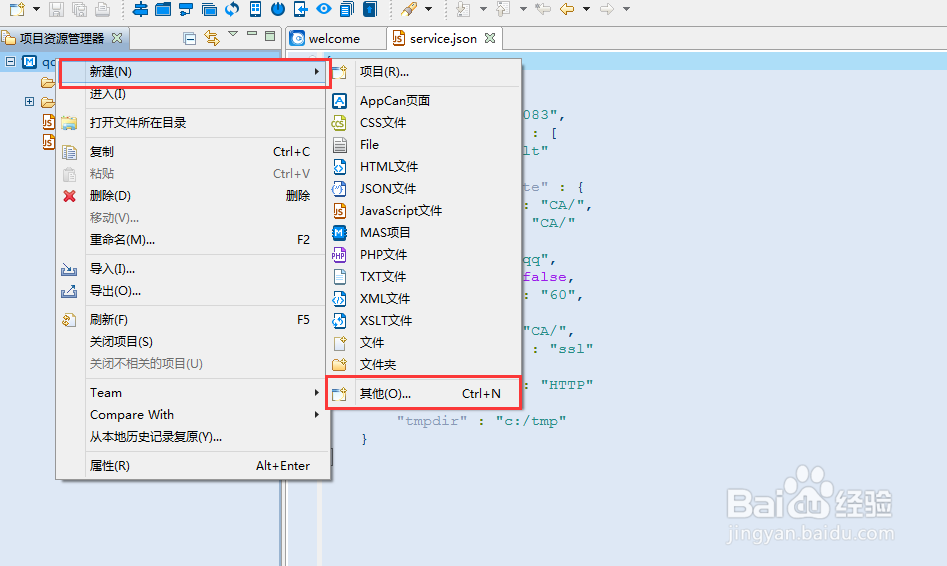Select 重命名(M)... option
This screenshot has width=947, height=566.
[193, 240]
